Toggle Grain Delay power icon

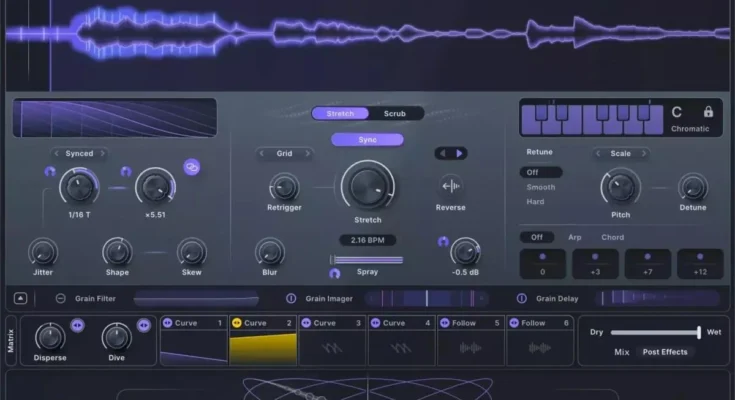[521, 298]
